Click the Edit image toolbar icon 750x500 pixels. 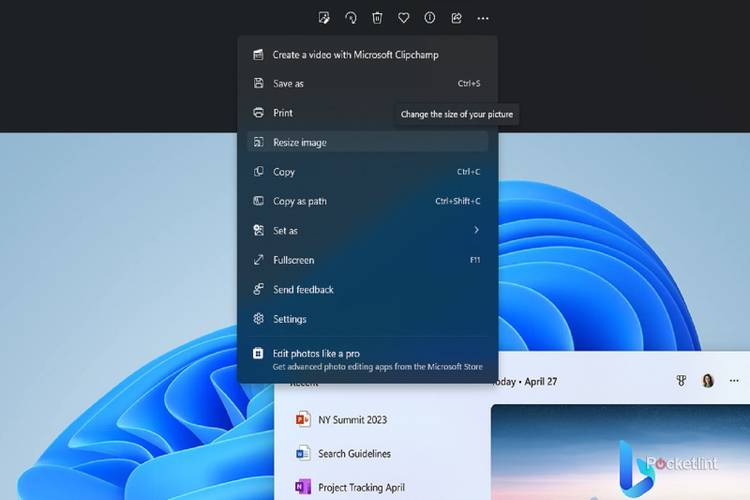(x=324, y=18)
